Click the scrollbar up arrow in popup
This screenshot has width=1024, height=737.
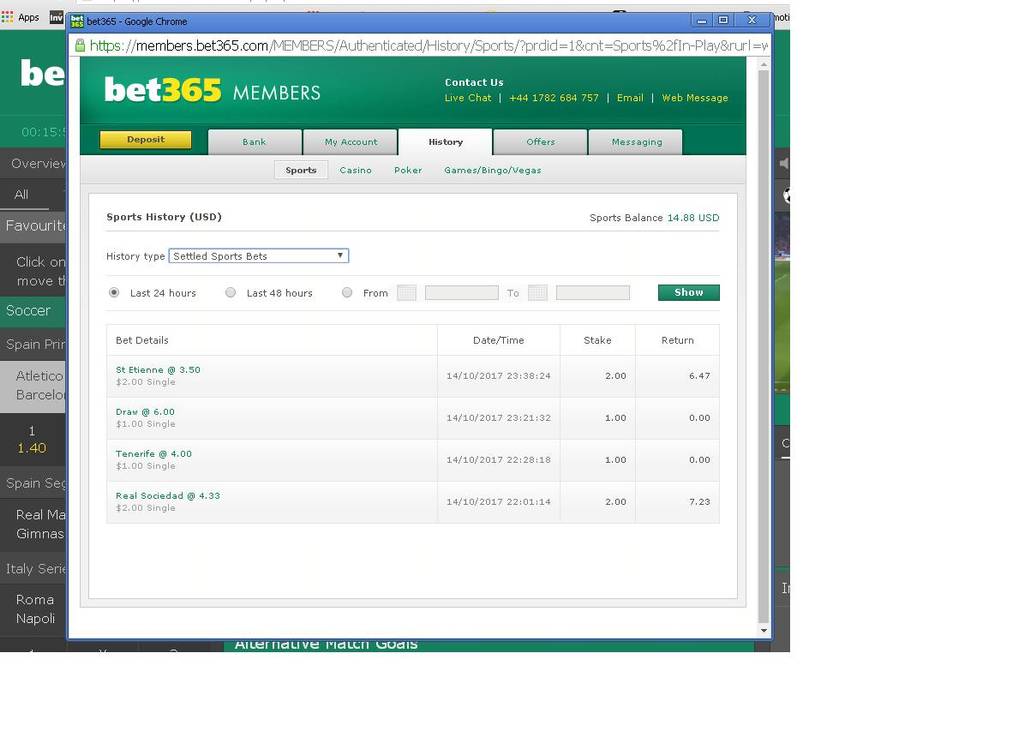[763, 65]
